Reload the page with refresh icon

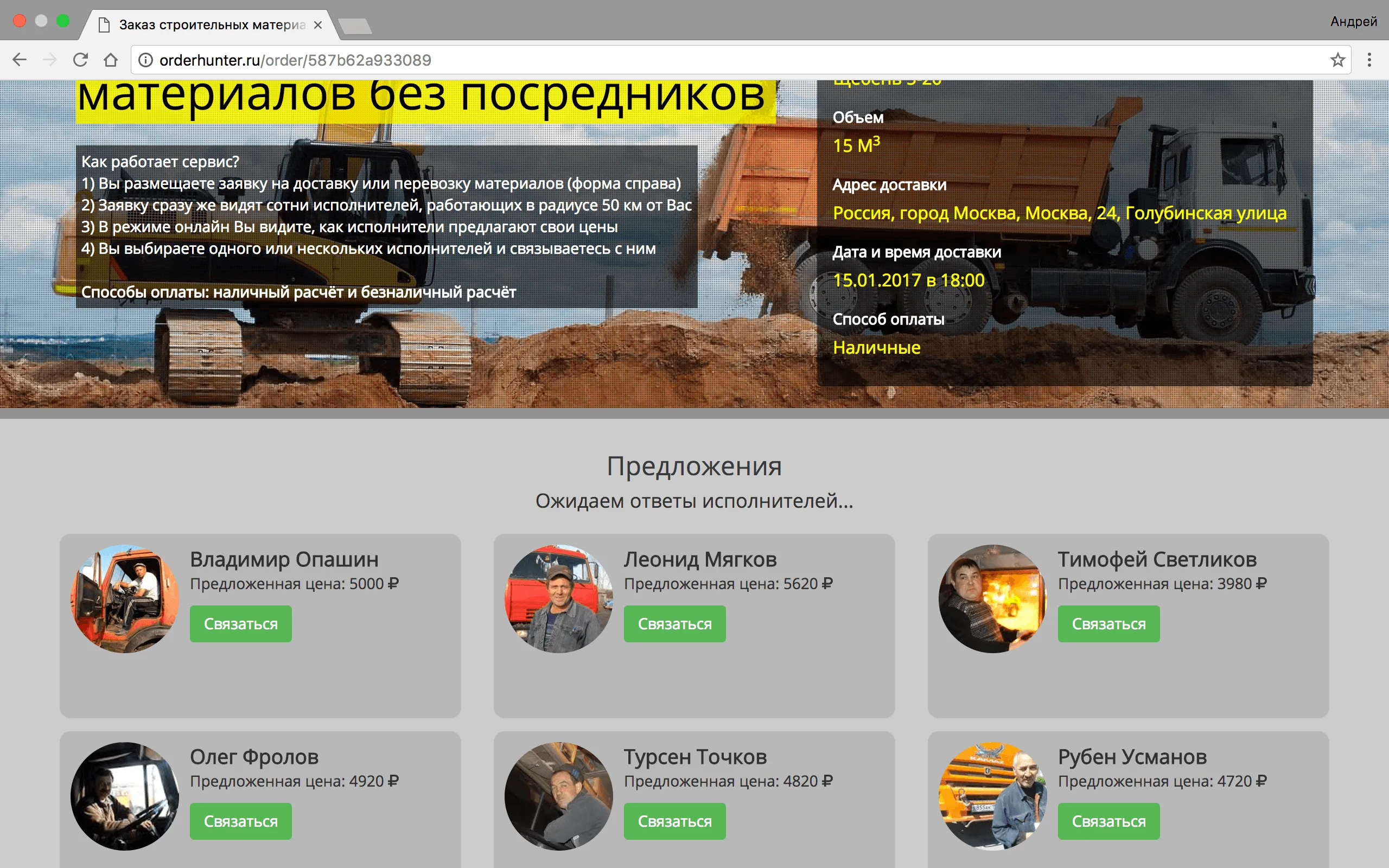point(80,60)
